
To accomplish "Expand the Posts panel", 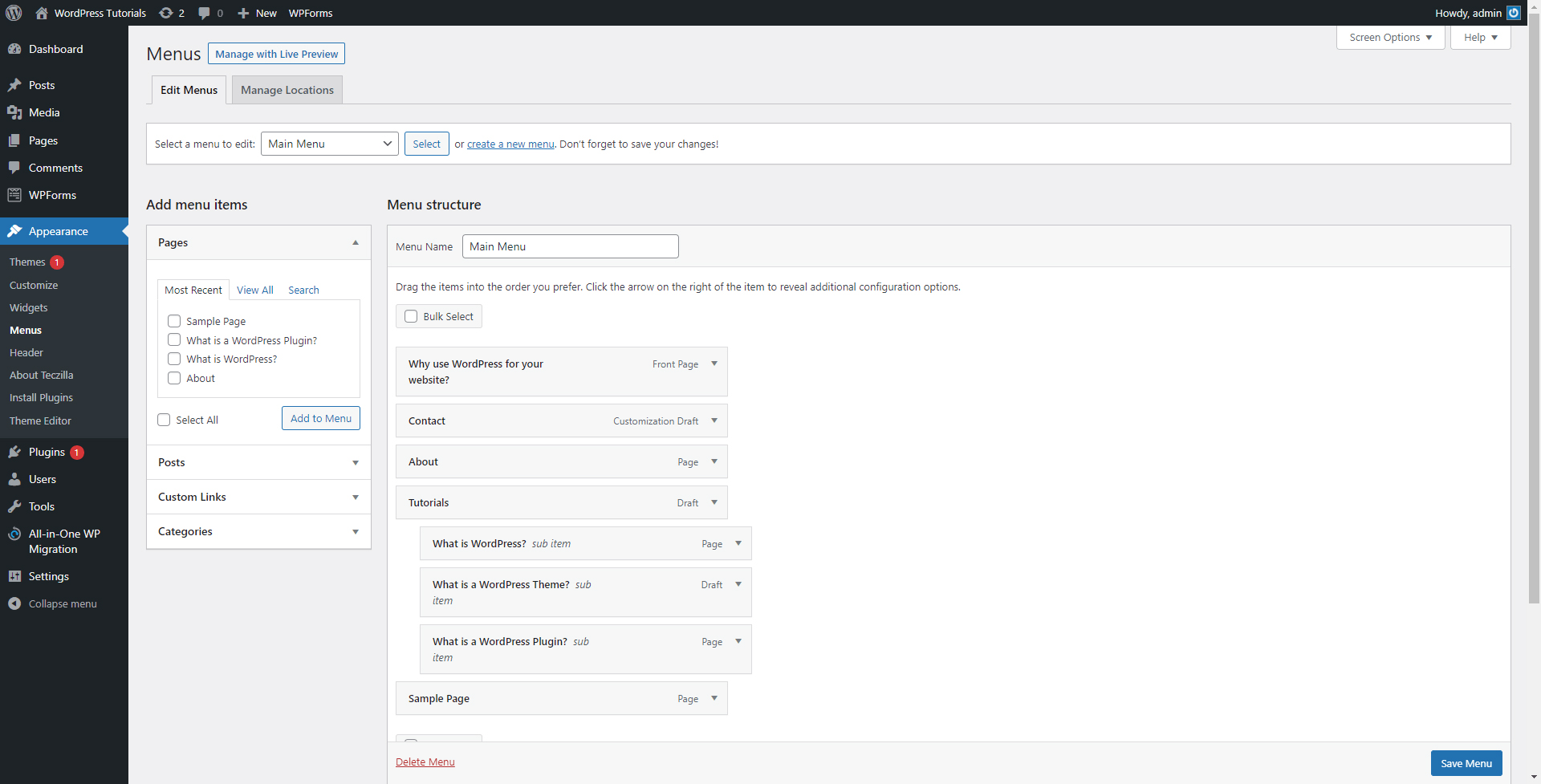I will click(258, 462).
